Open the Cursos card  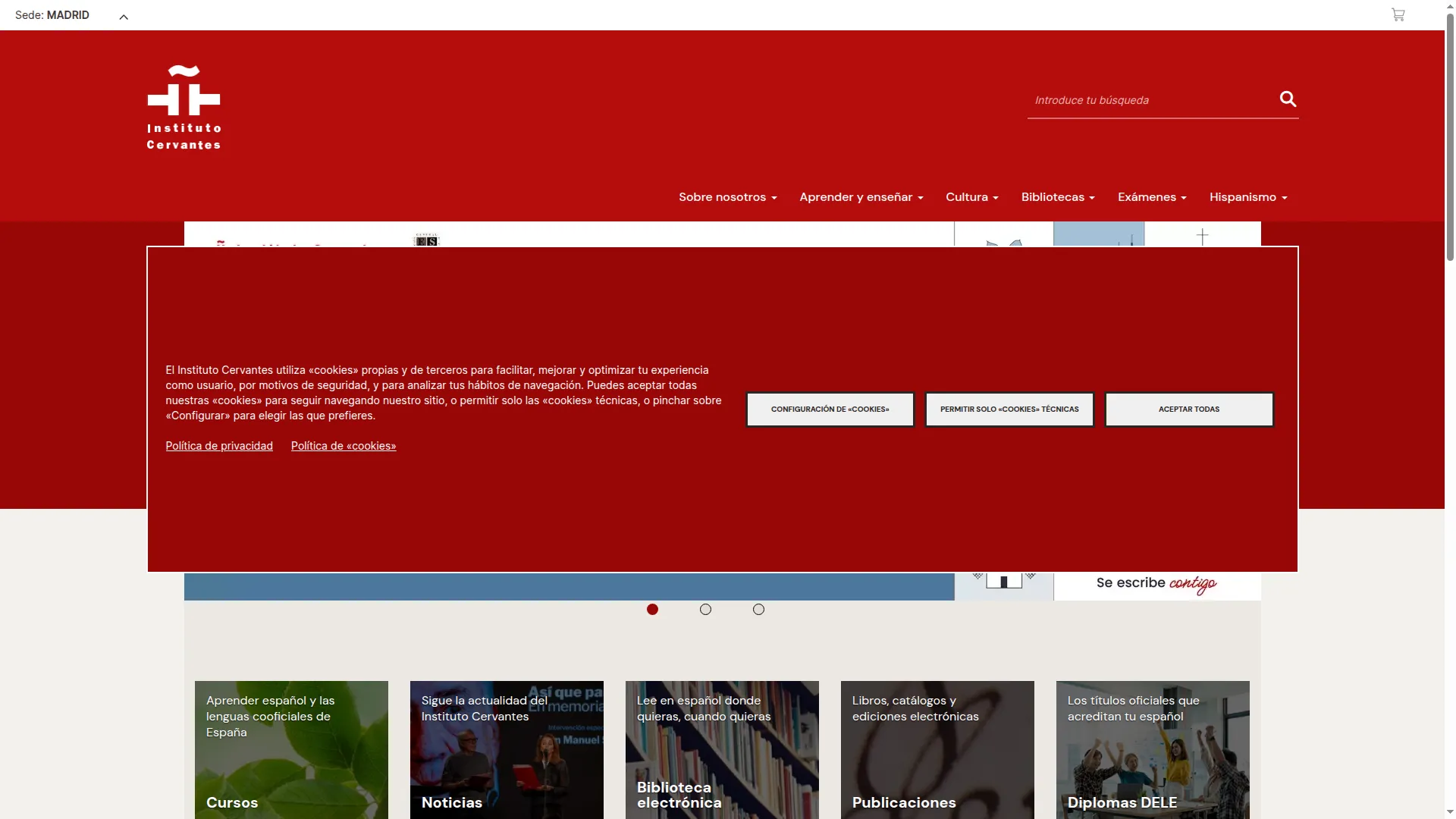(x=291, y=749)
